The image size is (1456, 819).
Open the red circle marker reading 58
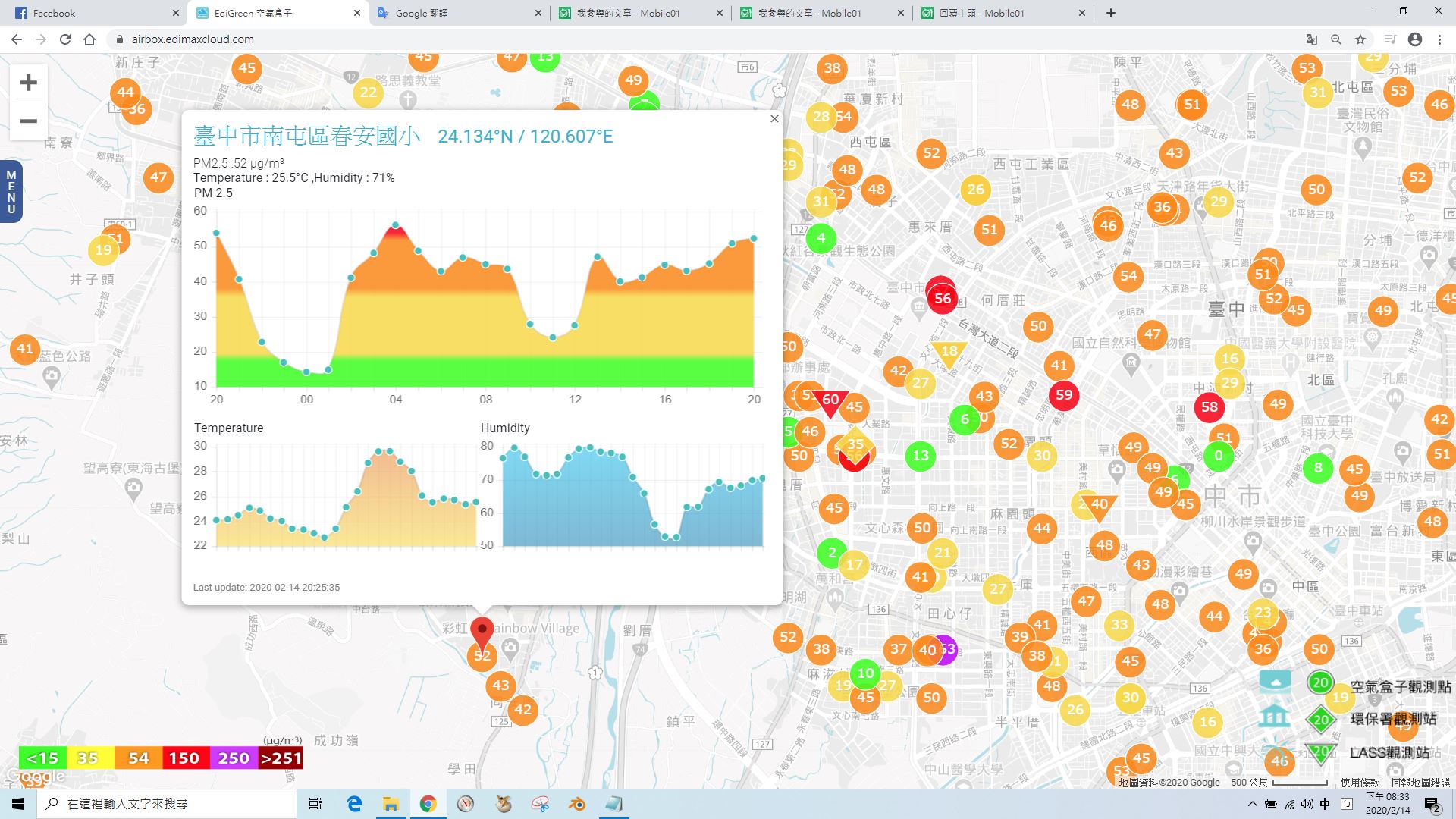(x=1210, y=406)
